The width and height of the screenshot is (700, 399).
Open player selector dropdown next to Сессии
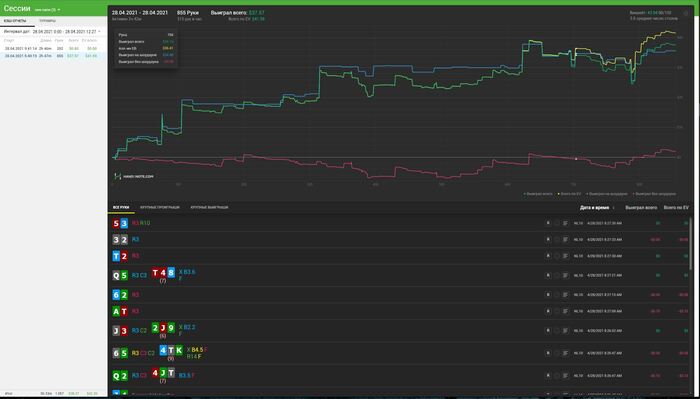pyautogui.click(x=47, y=9)
